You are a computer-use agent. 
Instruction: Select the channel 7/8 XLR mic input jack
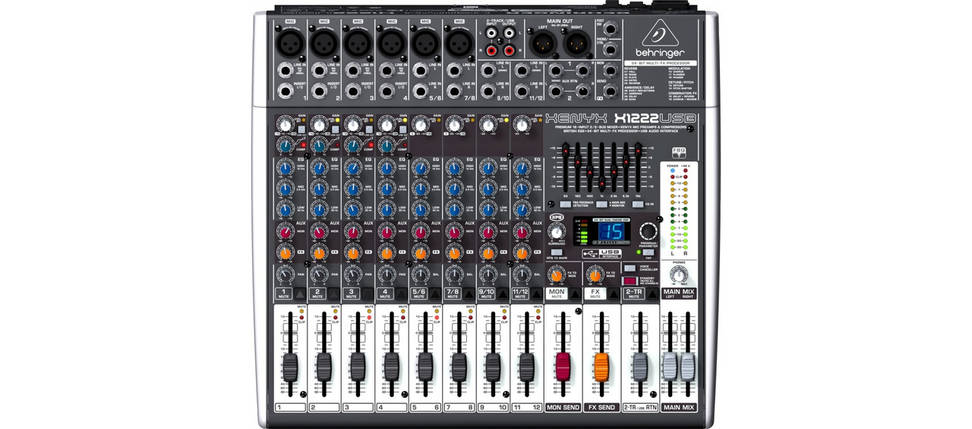[459, 43]
